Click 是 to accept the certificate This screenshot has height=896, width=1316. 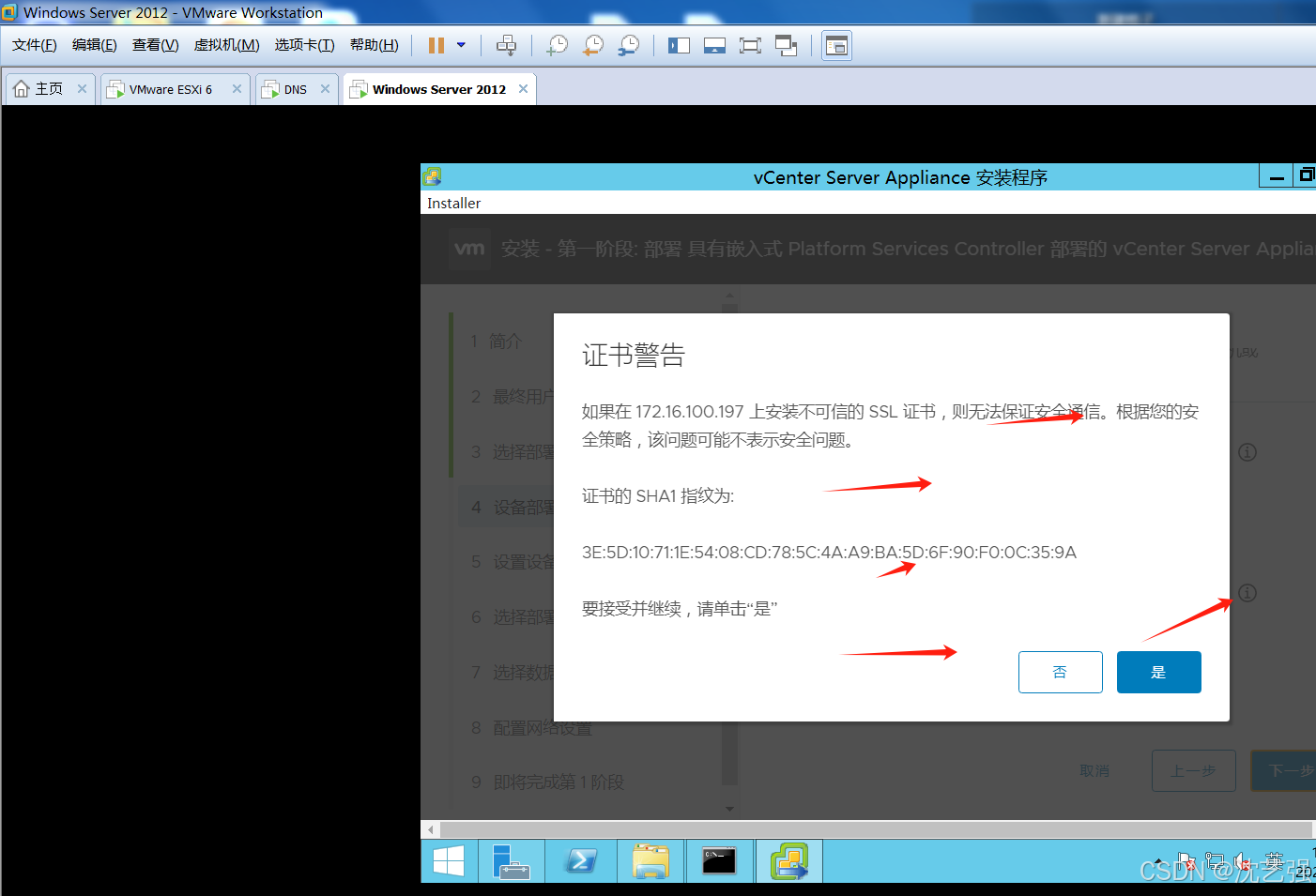click(1158, 672)
